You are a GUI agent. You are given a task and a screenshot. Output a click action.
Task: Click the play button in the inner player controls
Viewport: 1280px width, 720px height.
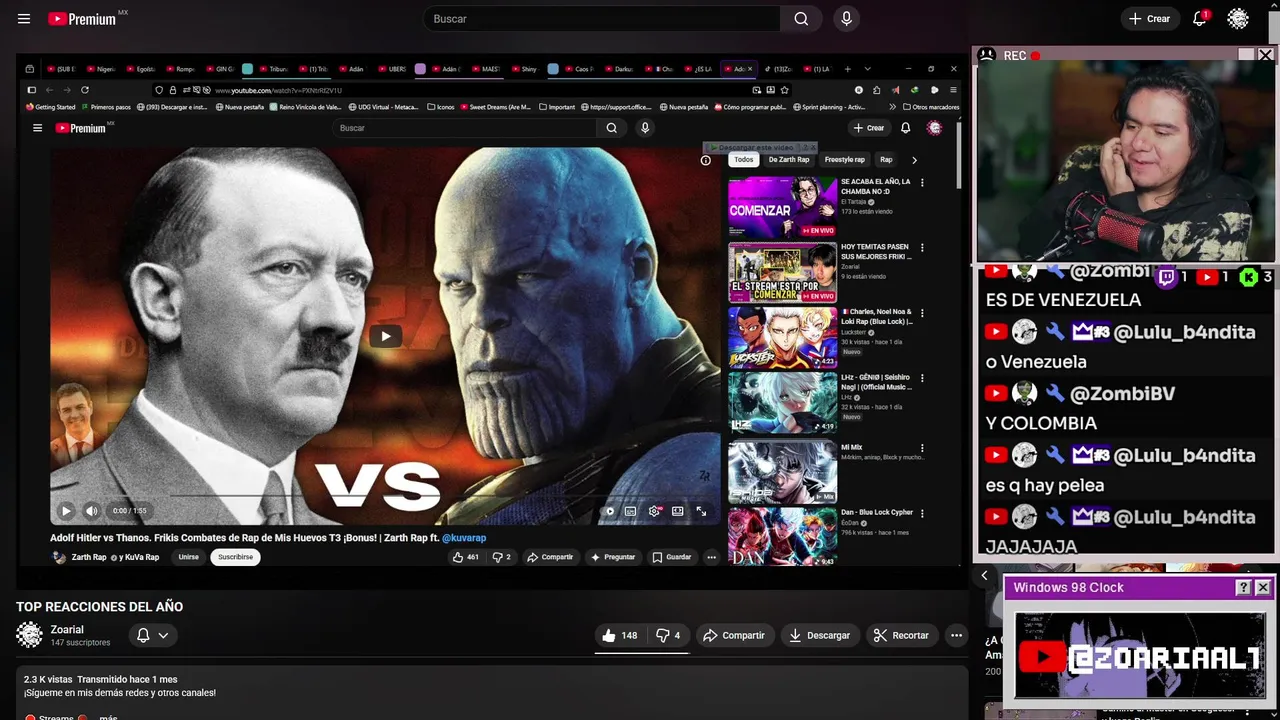pos(66,511)
